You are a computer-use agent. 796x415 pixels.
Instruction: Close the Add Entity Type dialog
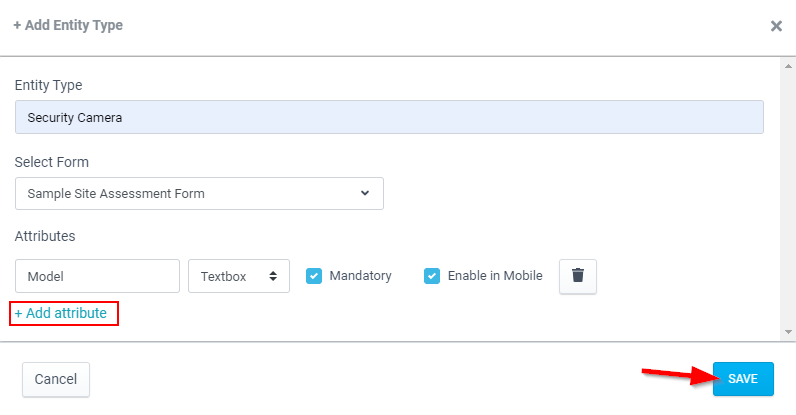pos(776,26)
